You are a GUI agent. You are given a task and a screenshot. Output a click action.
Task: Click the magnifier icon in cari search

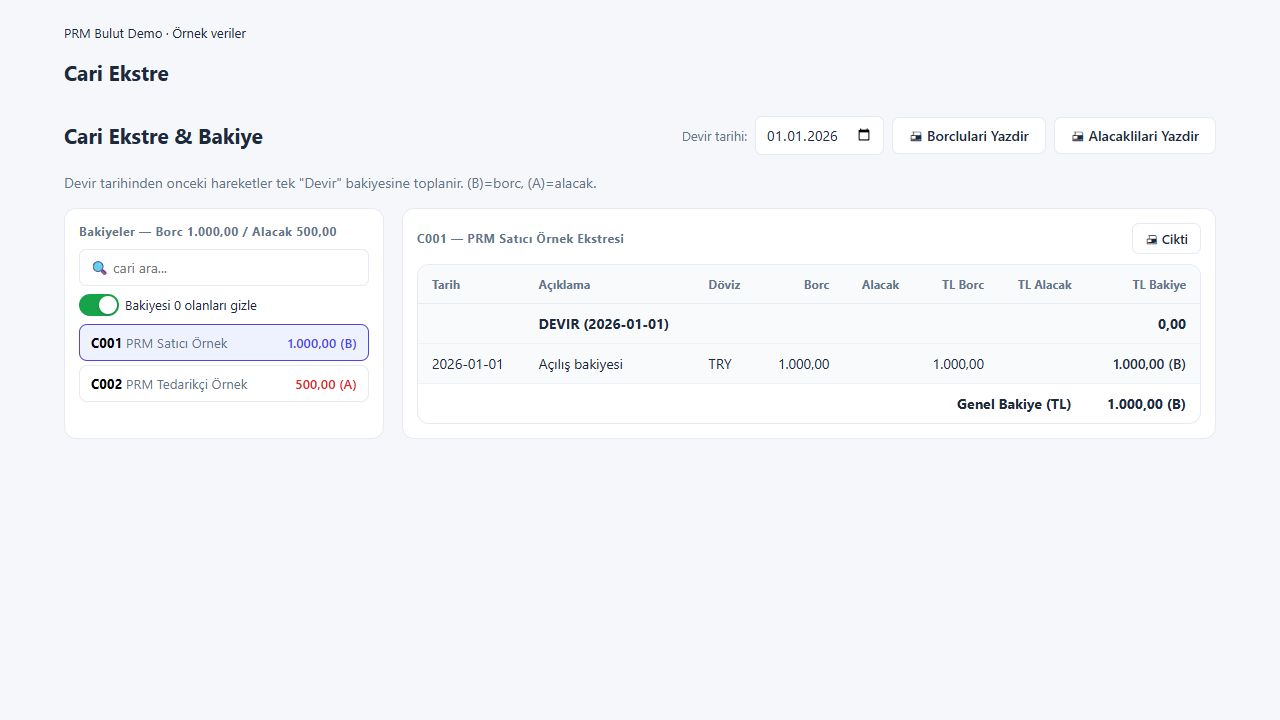click(99, 268)
